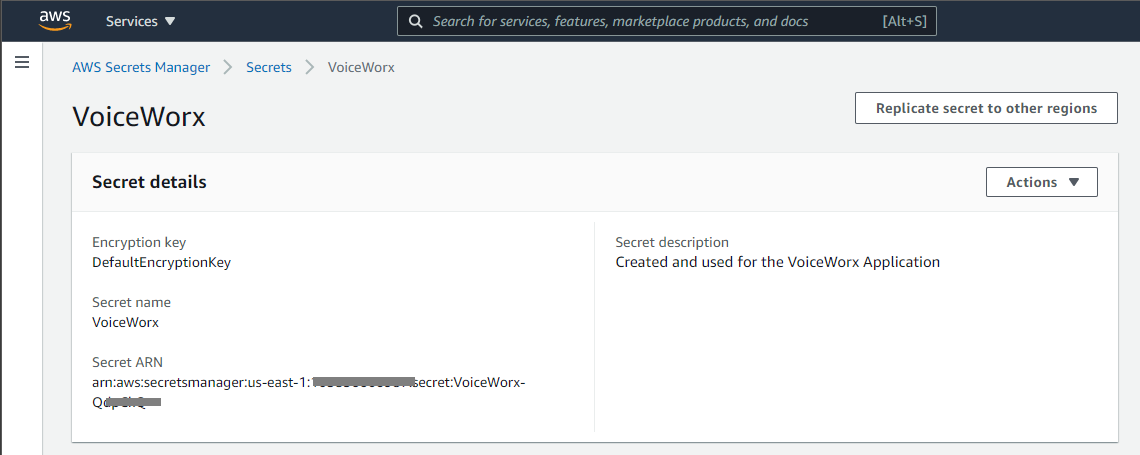Click the triangle arrow inside Actions button
Viewport: 1140px width, 455px height.
pos(1074,182)
